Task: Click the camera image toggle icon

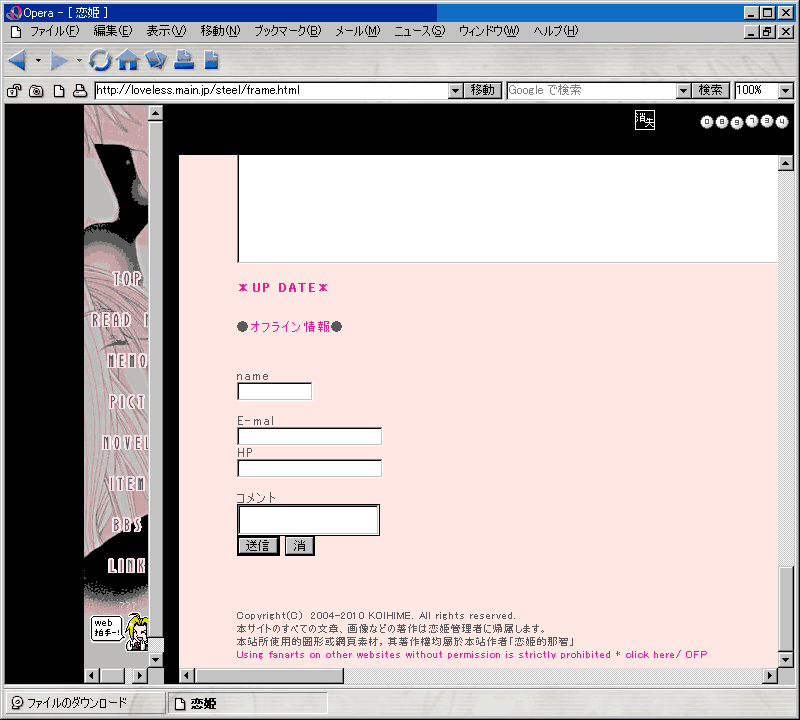Action: click(x=36, y=91)
